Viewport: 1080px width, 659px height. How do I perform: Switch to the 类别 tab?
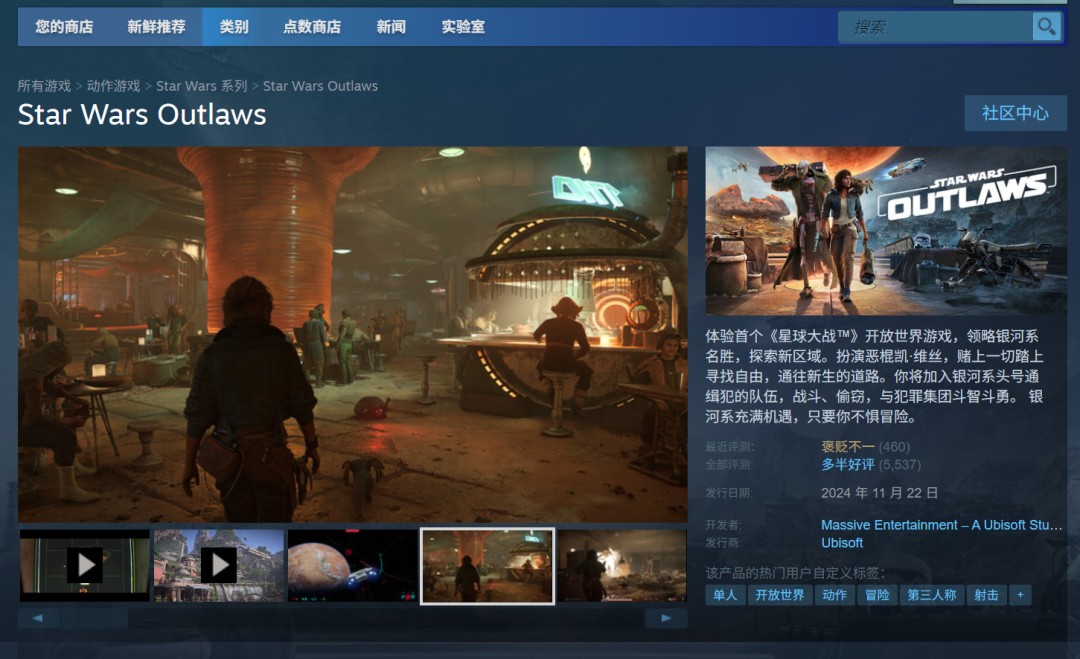(234, 27)
